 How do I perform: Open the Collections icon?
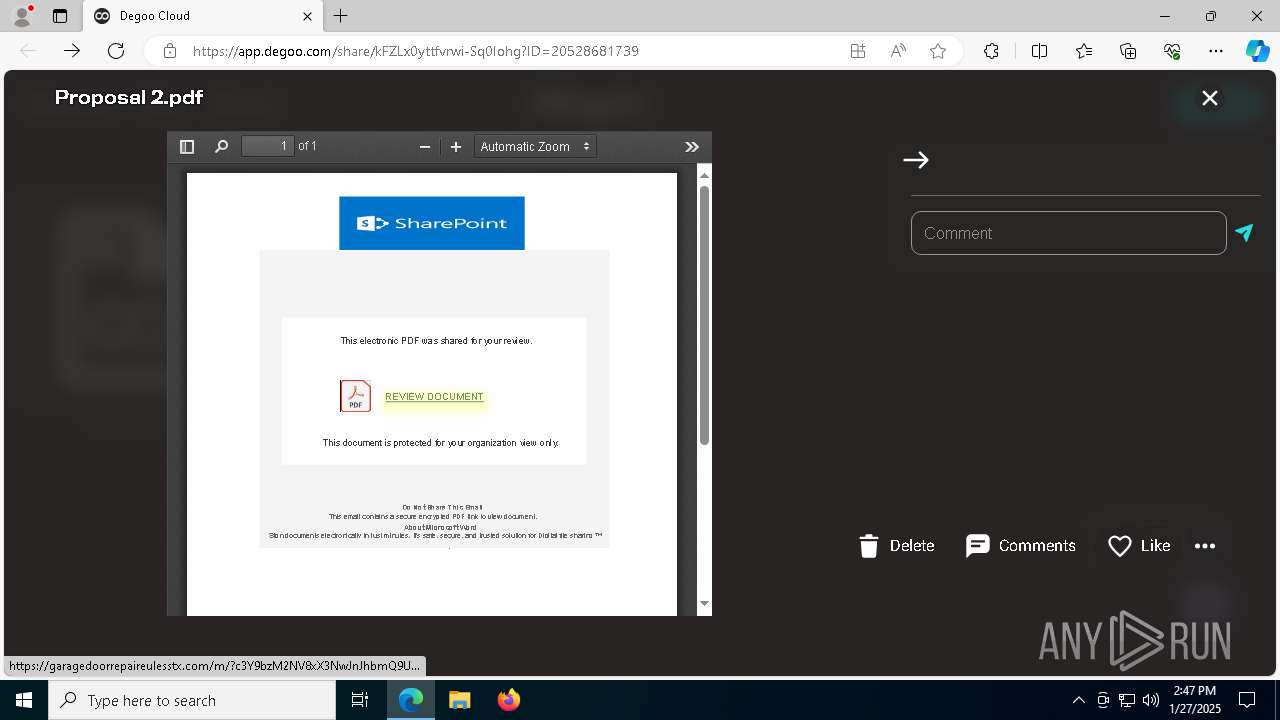click(x=1128, y=51)
